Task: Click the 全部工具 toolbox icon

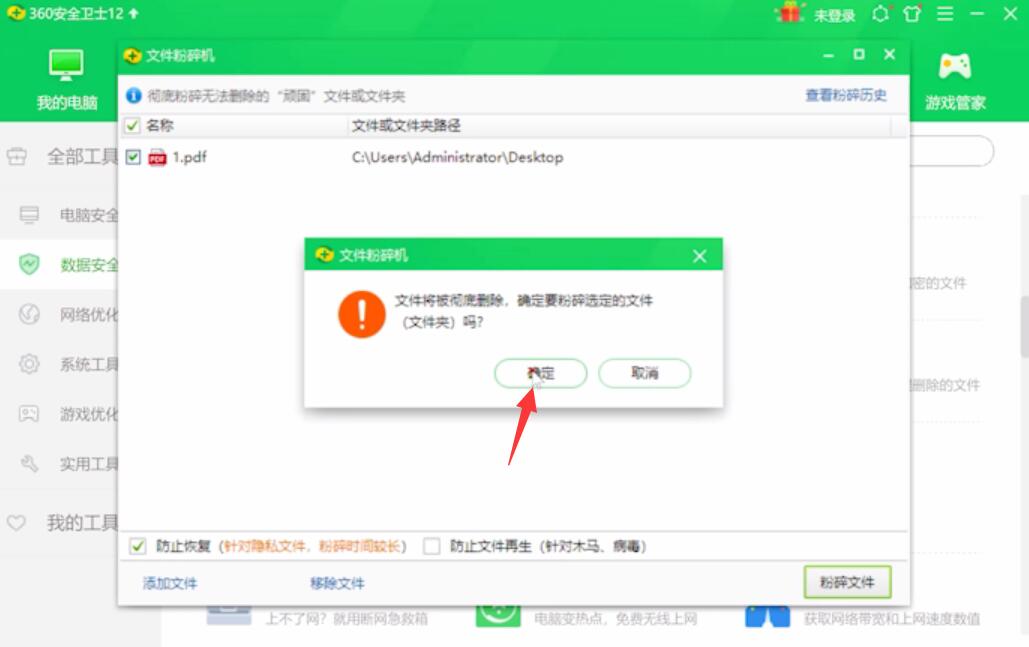Action: [16, 157]
